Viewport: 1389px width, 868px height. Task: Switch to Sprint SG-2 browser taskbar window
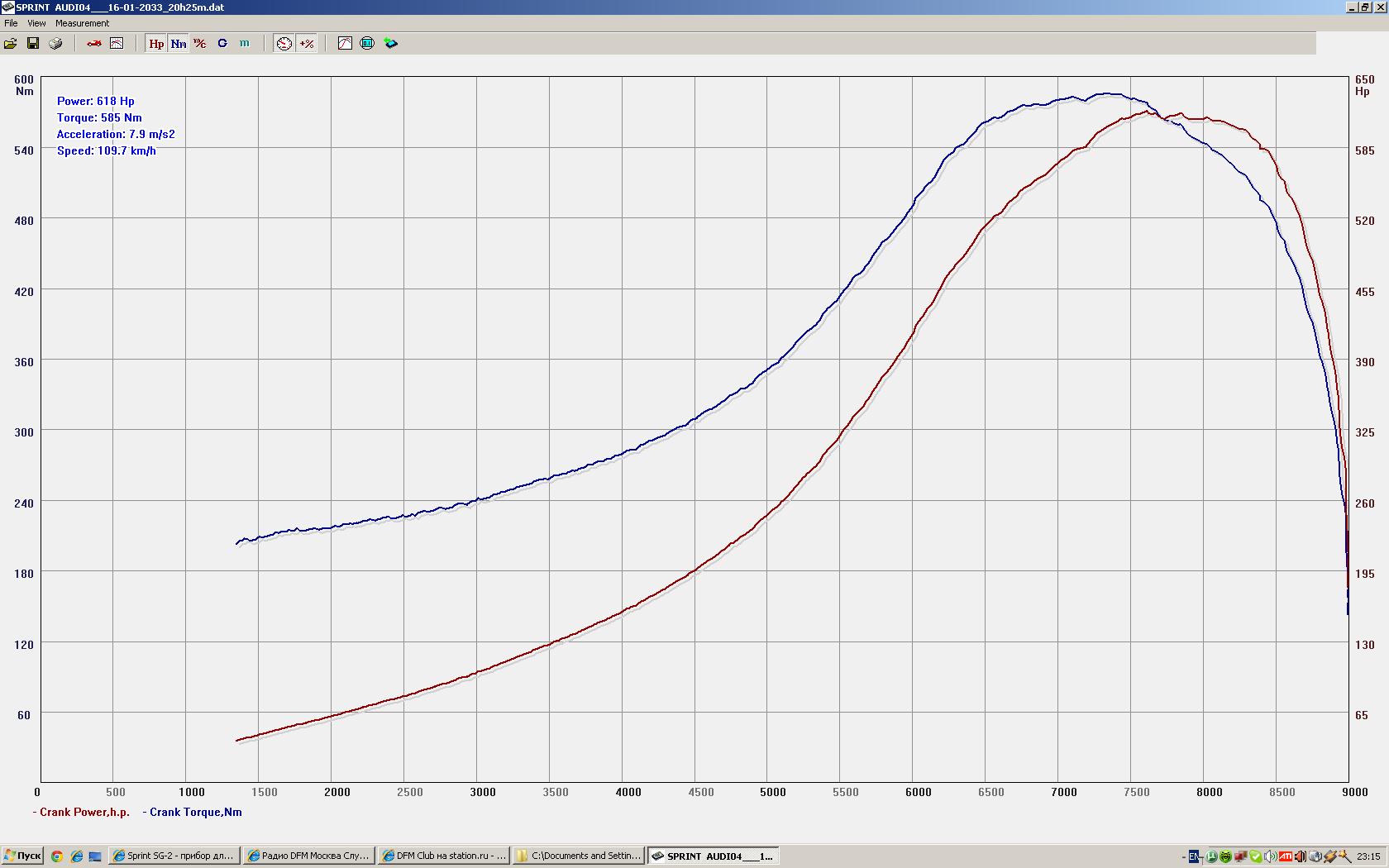174,856
